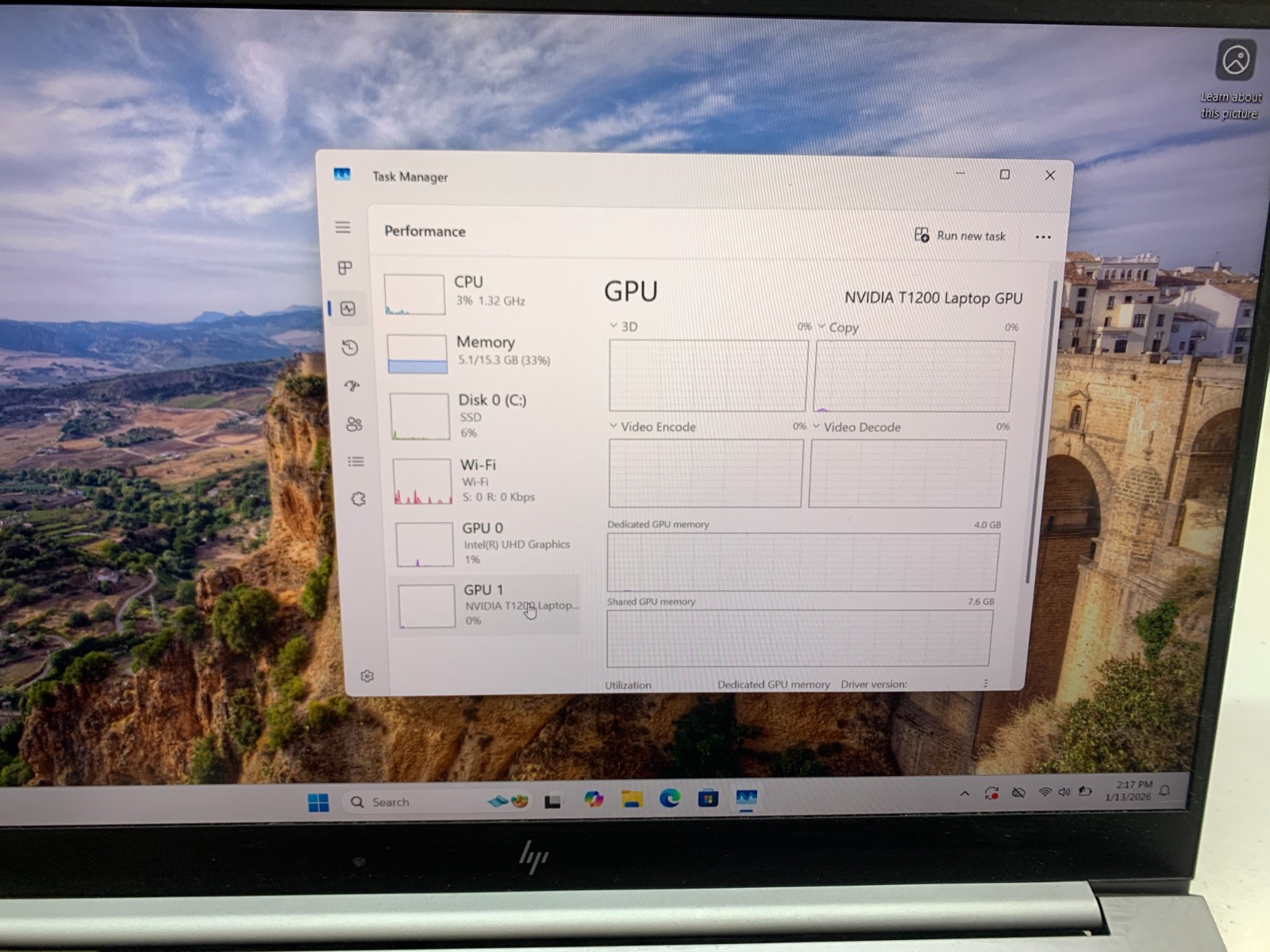This screenshot has width=1270, height=952.
Task: Open Microsoft Store from the taskbar
Action: tap(708, 798)
